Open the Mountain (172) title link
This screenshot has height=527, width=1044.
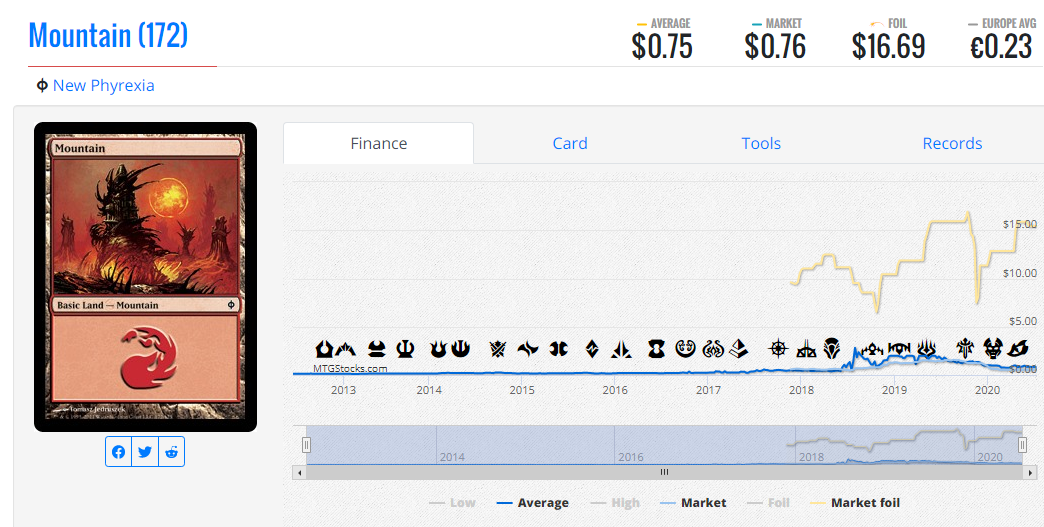(x=108, y=35)
